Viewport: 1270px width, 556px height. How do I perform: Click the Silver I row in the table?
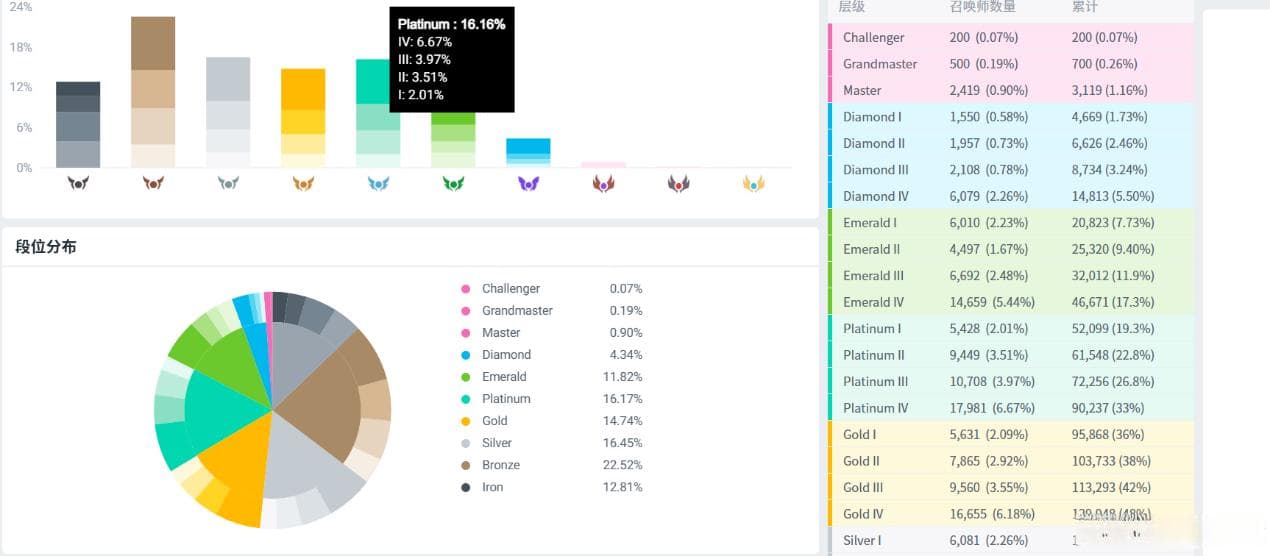tap(1011, 541)
